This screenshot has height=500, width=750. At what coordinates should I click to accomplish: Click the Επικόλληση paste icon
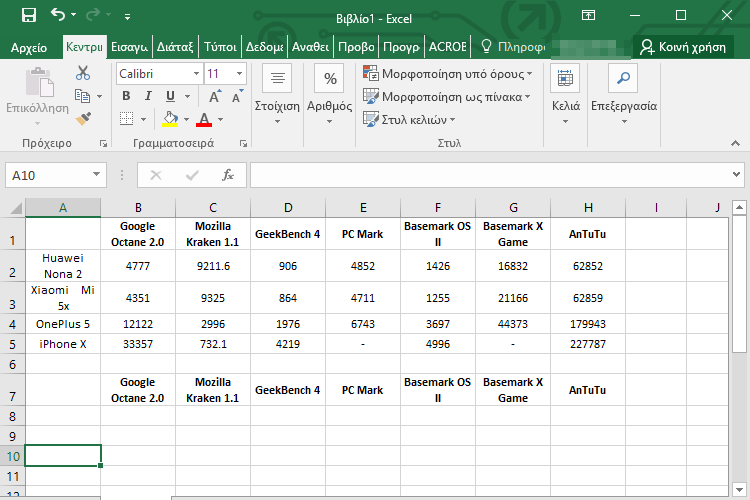point(40,82)
